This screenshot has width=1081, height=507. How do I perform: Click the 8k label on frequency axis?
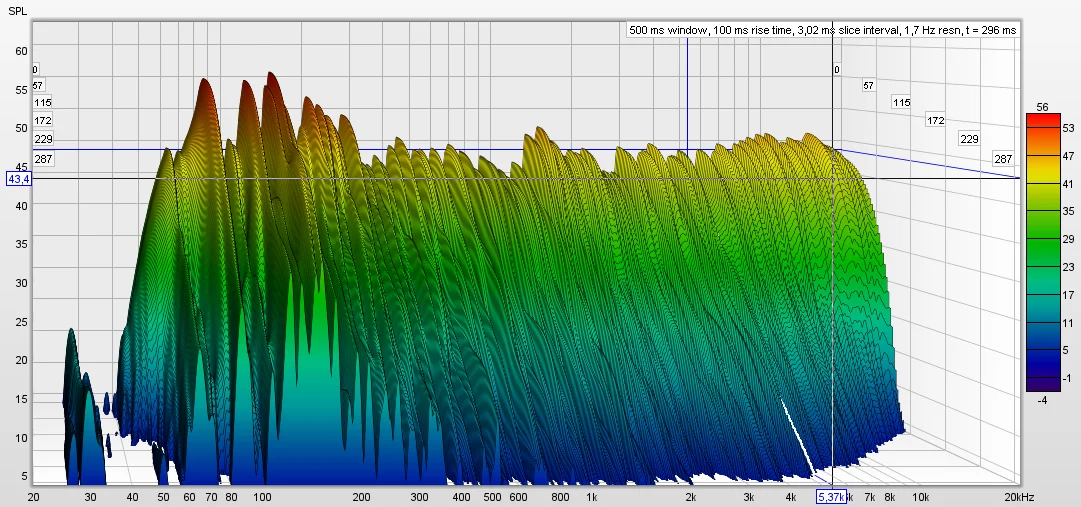click(x=890, y=497)
